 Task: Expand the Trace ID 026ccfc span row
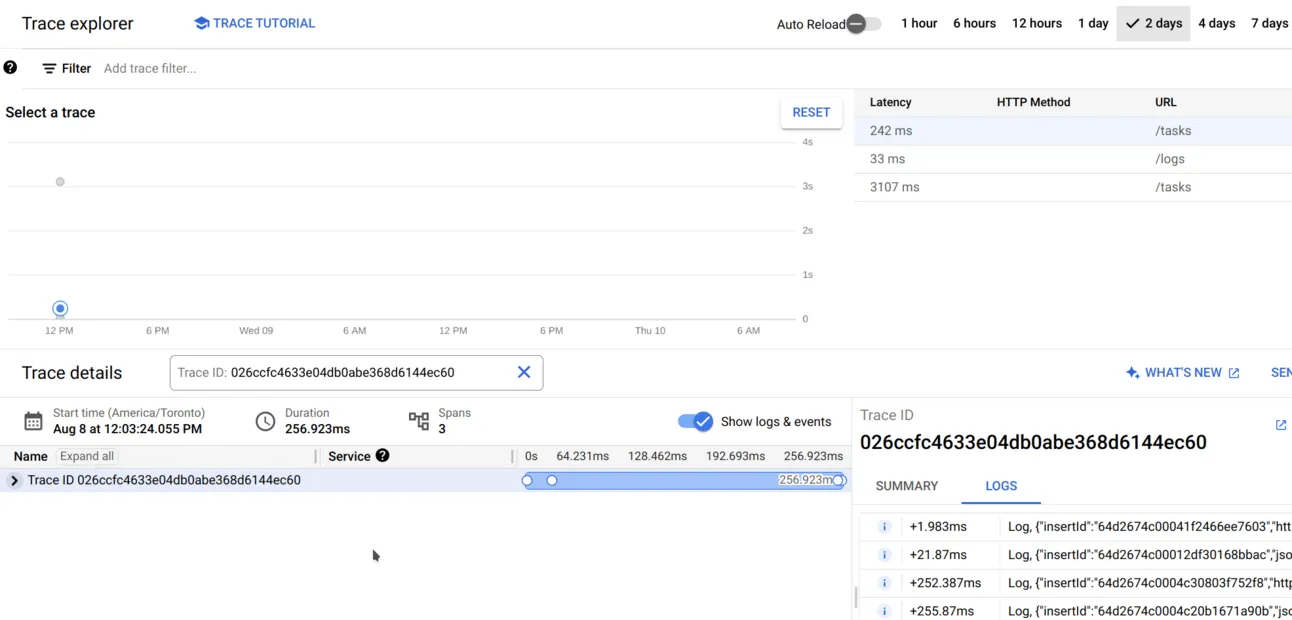[x=14, y=480]
